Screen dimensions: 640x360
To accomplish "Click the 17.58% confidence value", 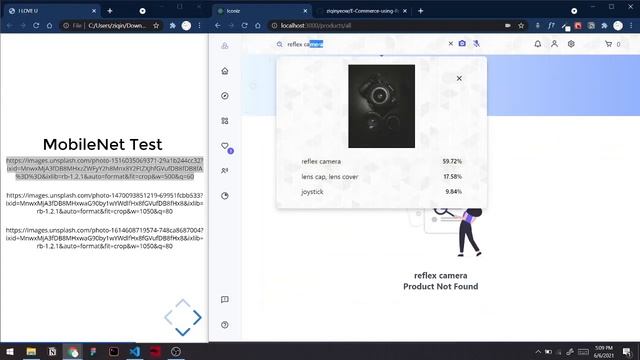I will coord(453,177).
